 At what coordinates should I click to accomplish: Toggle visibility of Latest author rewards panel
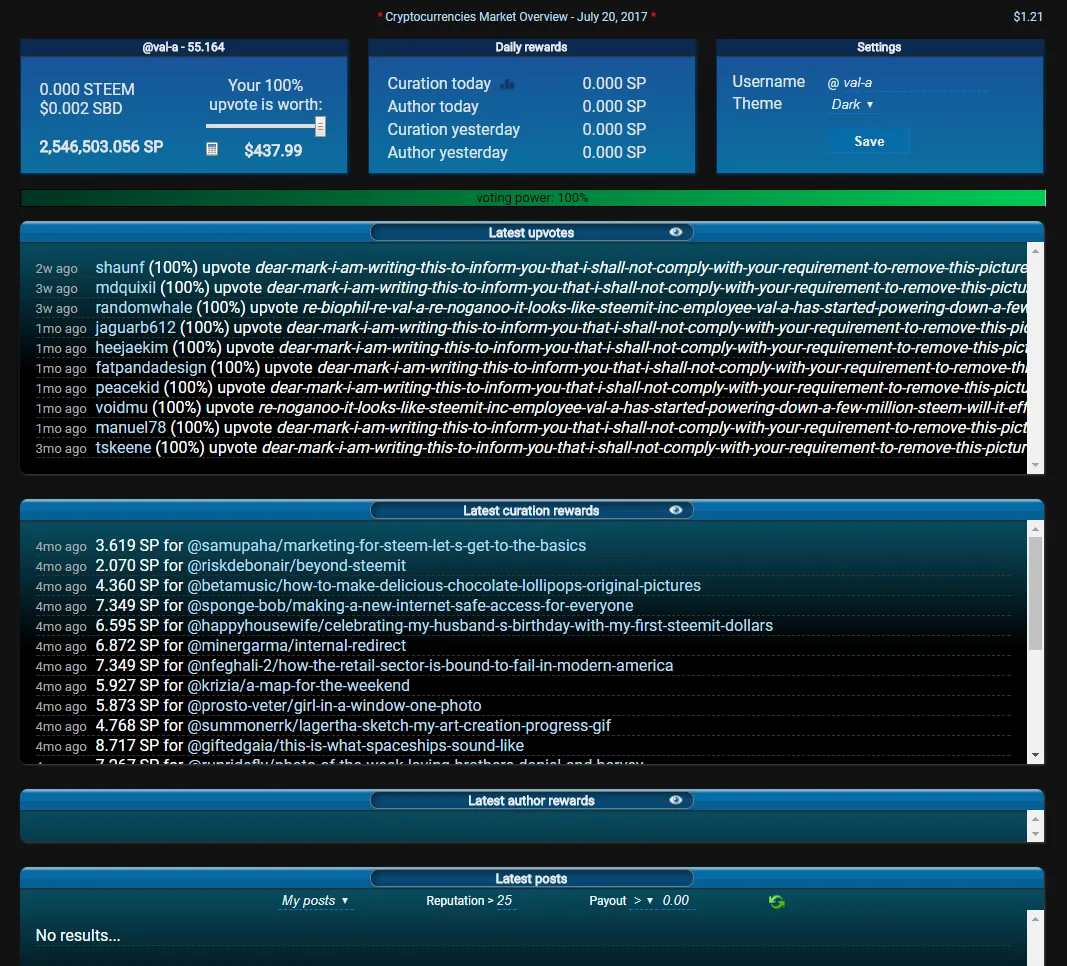coord(676,800)
